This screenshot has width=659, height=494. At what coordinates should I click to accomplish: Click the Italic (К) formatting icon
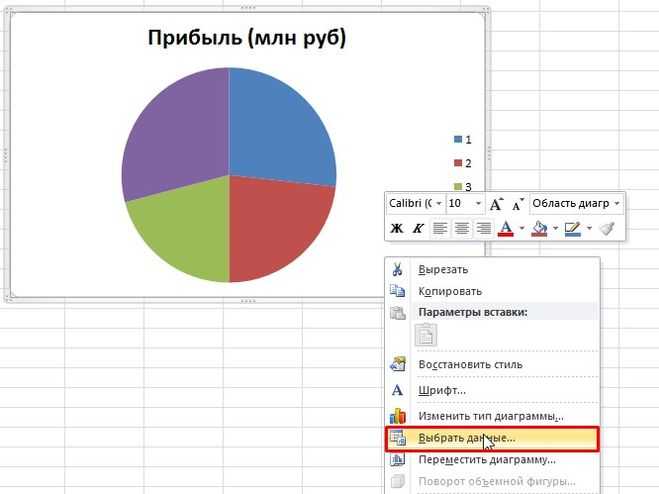coord(418,228)
